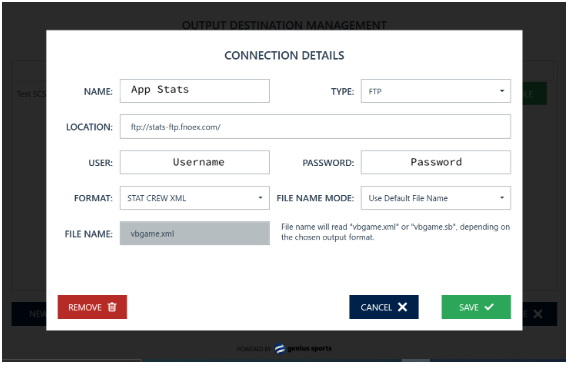Click the checkmark icon on Save button

(x=489, y=307)
